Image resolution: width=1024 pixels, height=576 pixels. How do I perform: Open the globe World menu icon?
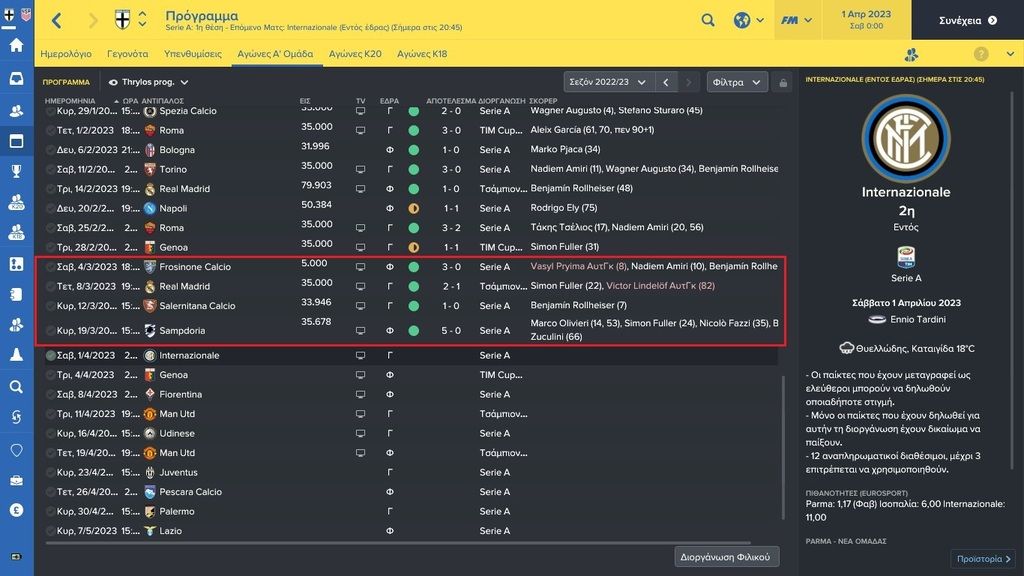point(742,20)
